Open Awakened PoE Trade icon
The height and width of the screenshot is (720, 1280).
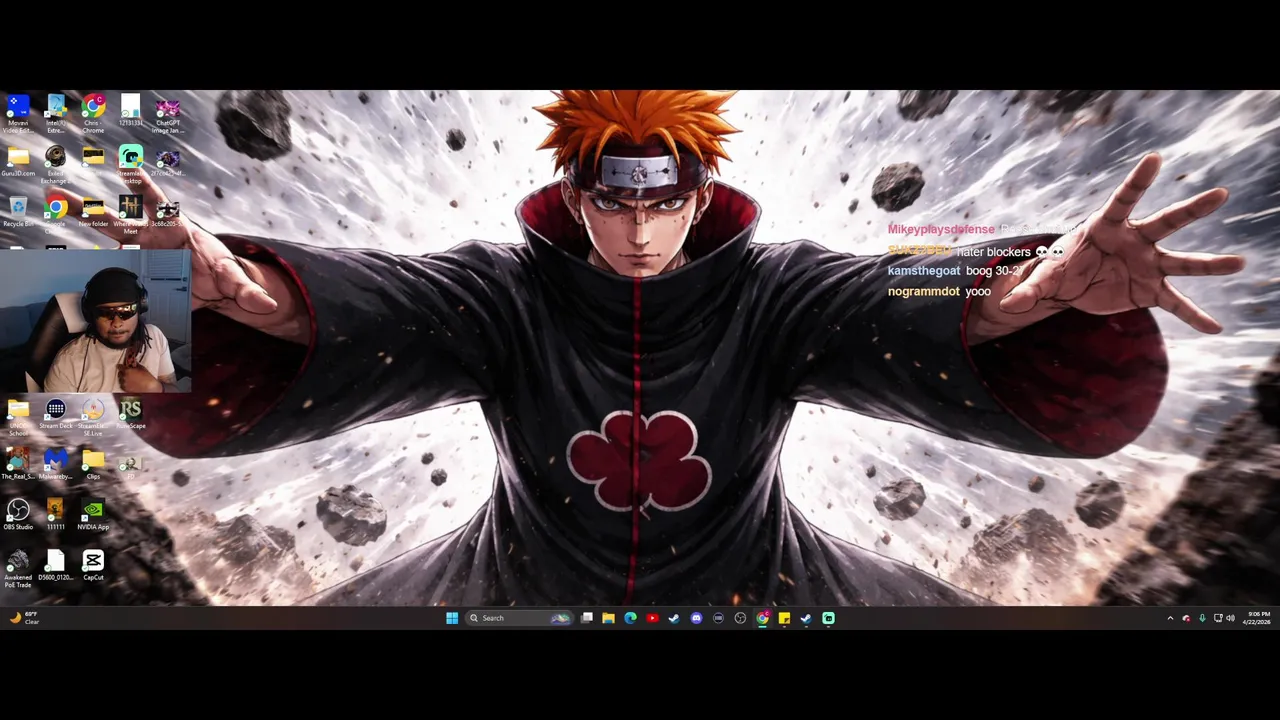tap(18, 568)
